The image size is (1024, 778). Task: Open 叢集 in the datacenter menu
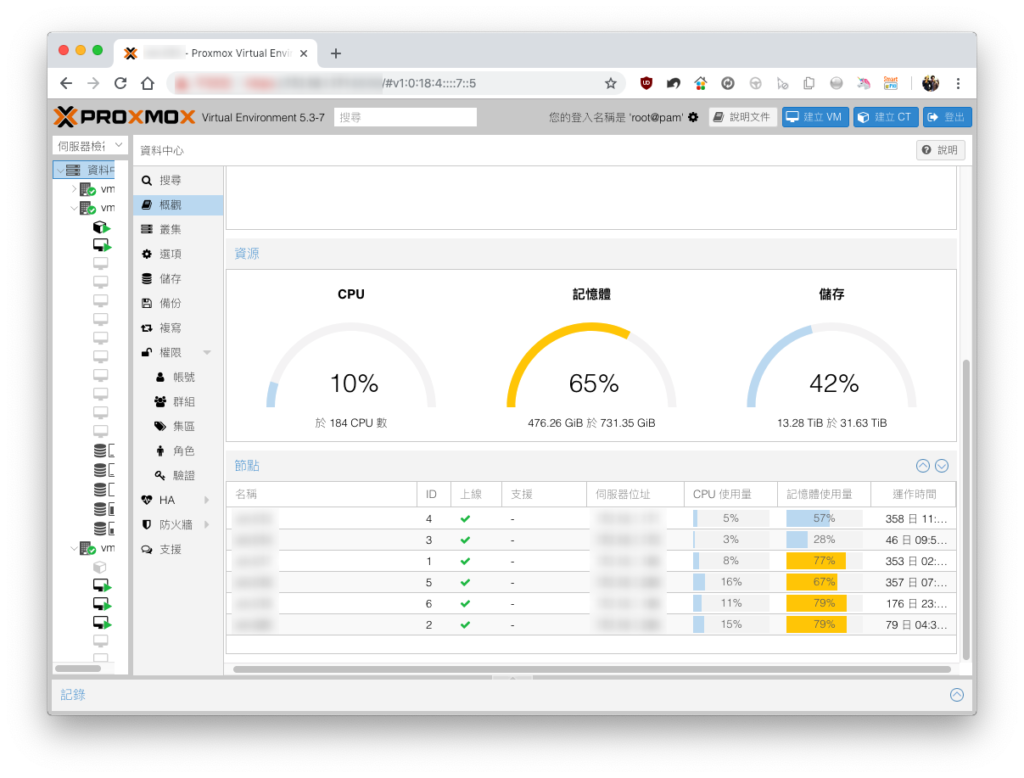(x=178, y=229)
